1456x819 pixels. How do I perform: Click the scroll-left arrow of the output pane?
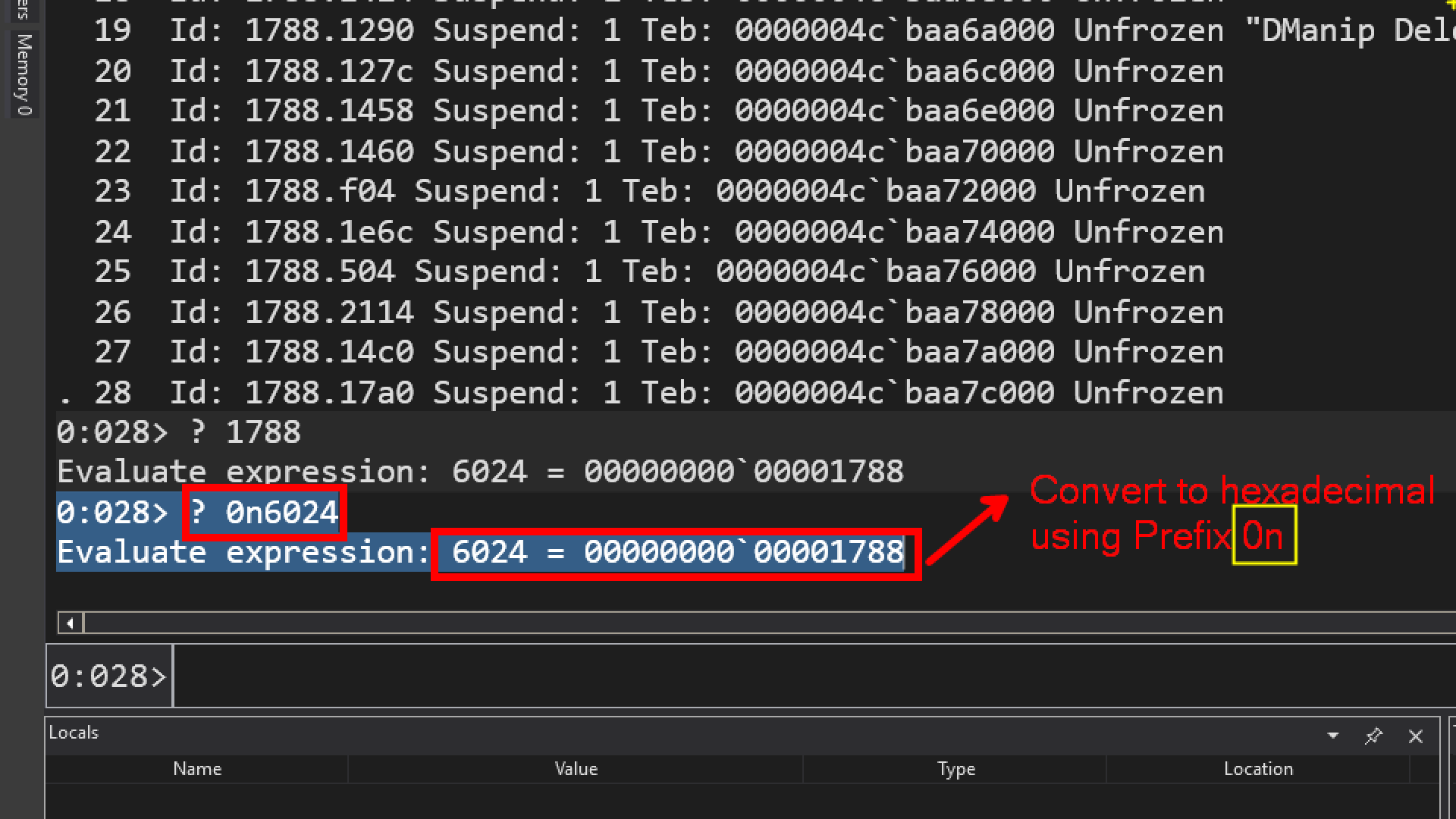70,623
